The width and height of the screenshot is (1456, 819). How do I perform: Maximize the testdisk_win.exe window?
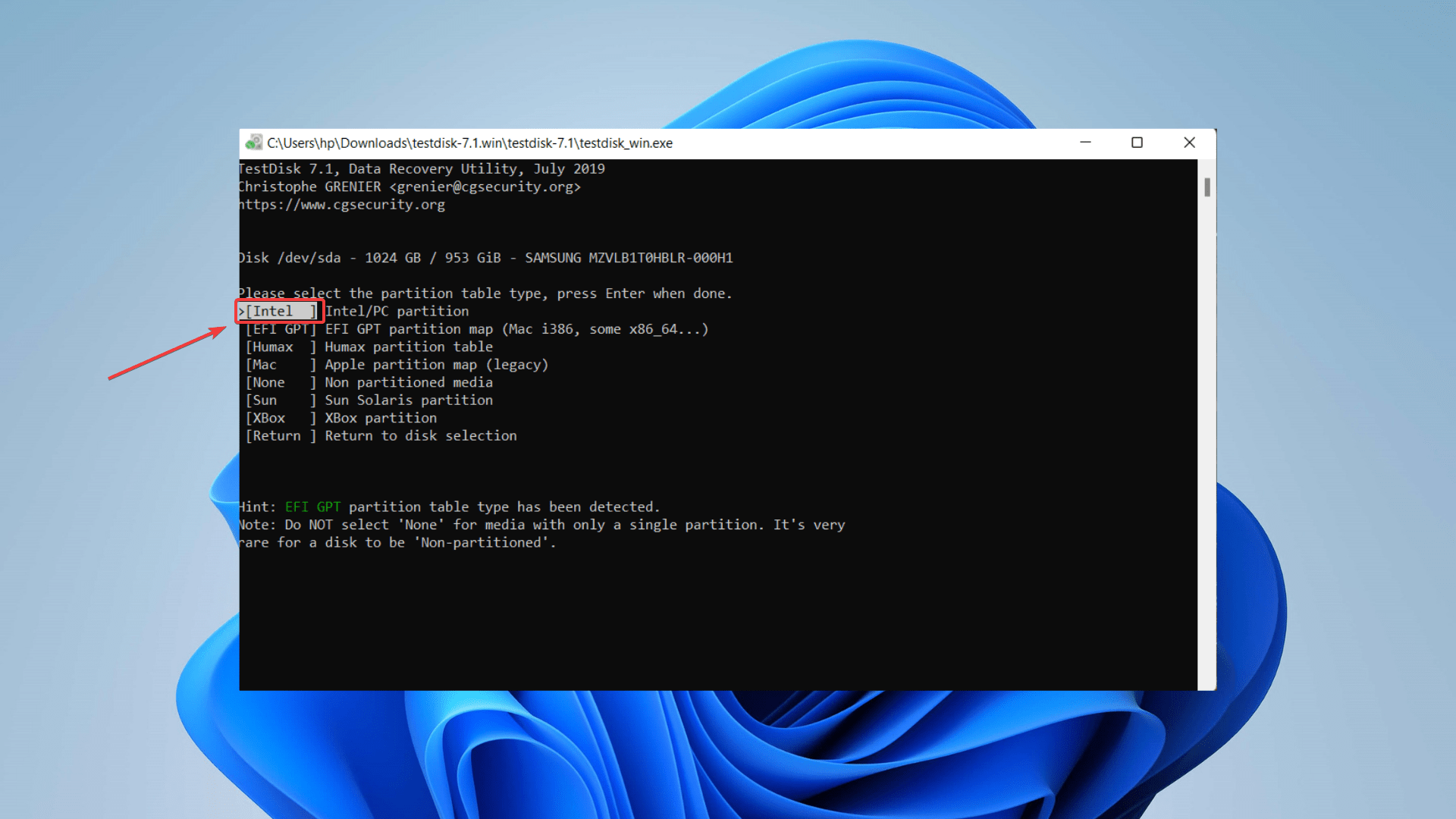tap(1137, 143)
